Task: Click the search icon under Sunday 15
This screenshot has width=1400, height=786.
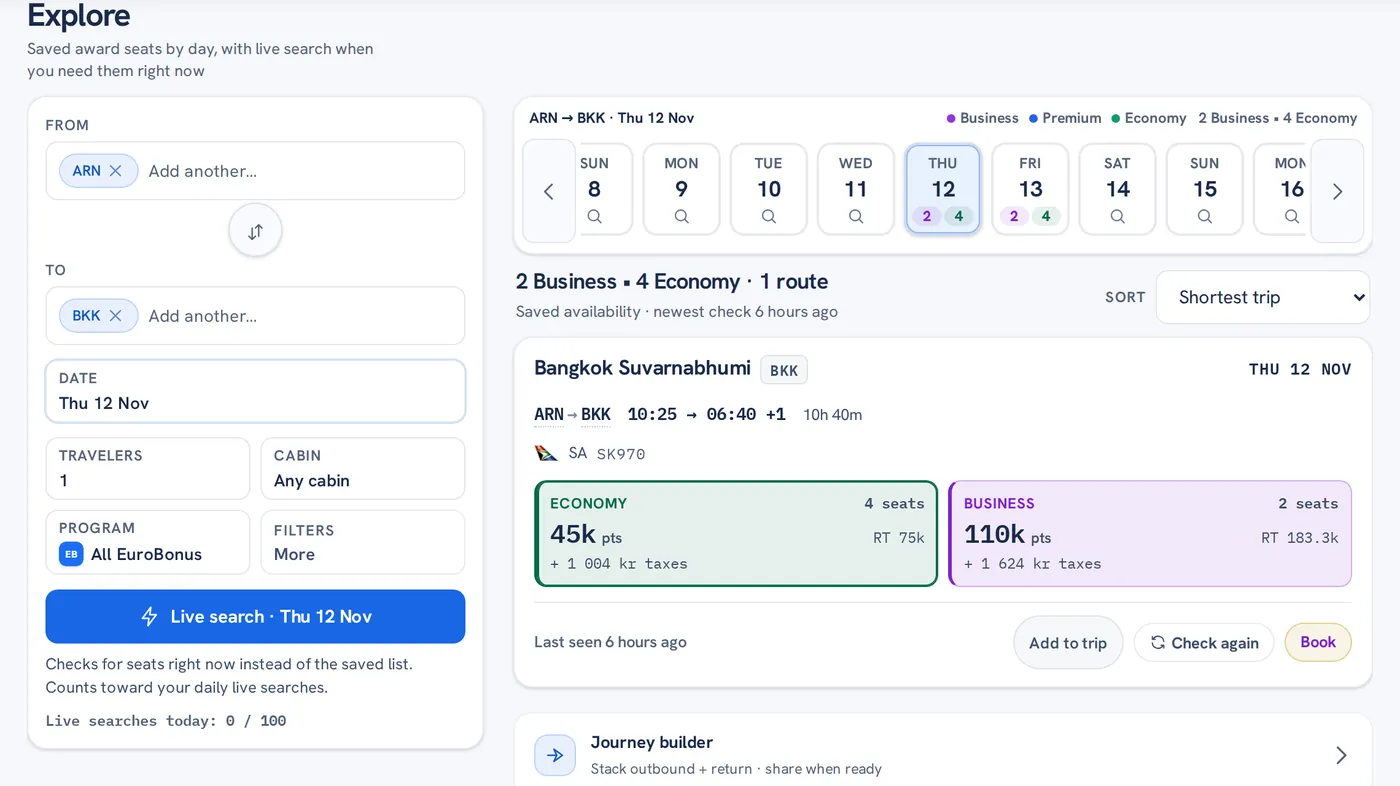Action: (1204, 216)
